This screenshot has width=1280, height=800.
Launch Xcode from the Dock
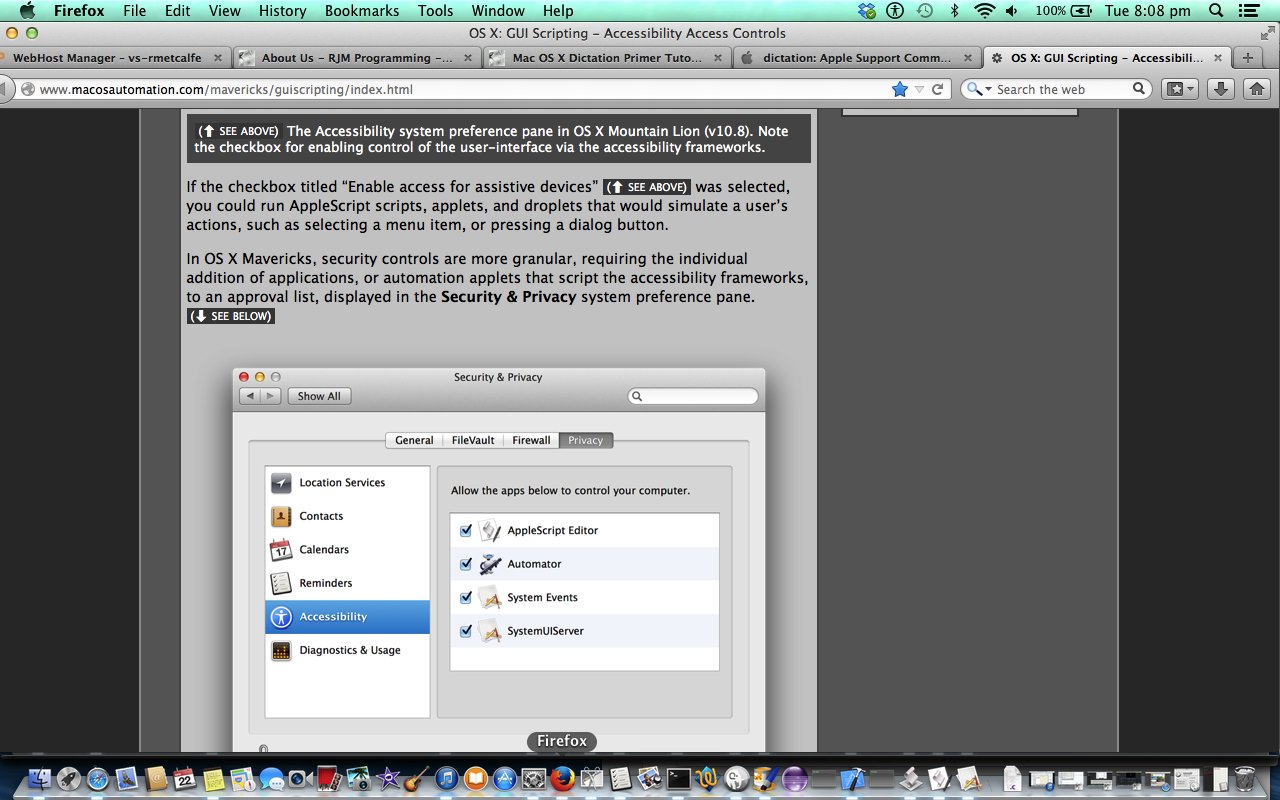(853, 779)
